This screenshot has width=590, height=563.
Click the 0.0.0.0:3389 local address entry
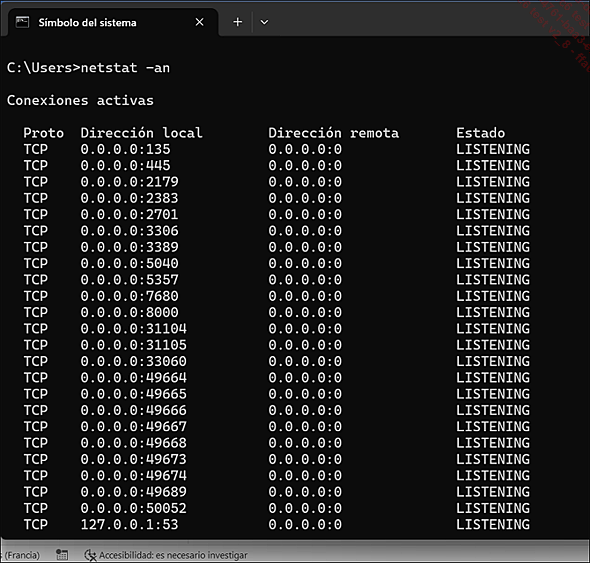tap(129, 247)
